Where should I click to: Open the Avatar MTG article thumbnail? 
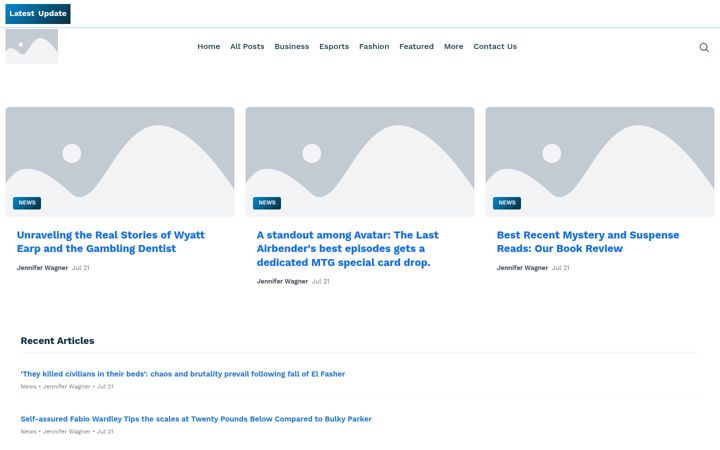360,162
